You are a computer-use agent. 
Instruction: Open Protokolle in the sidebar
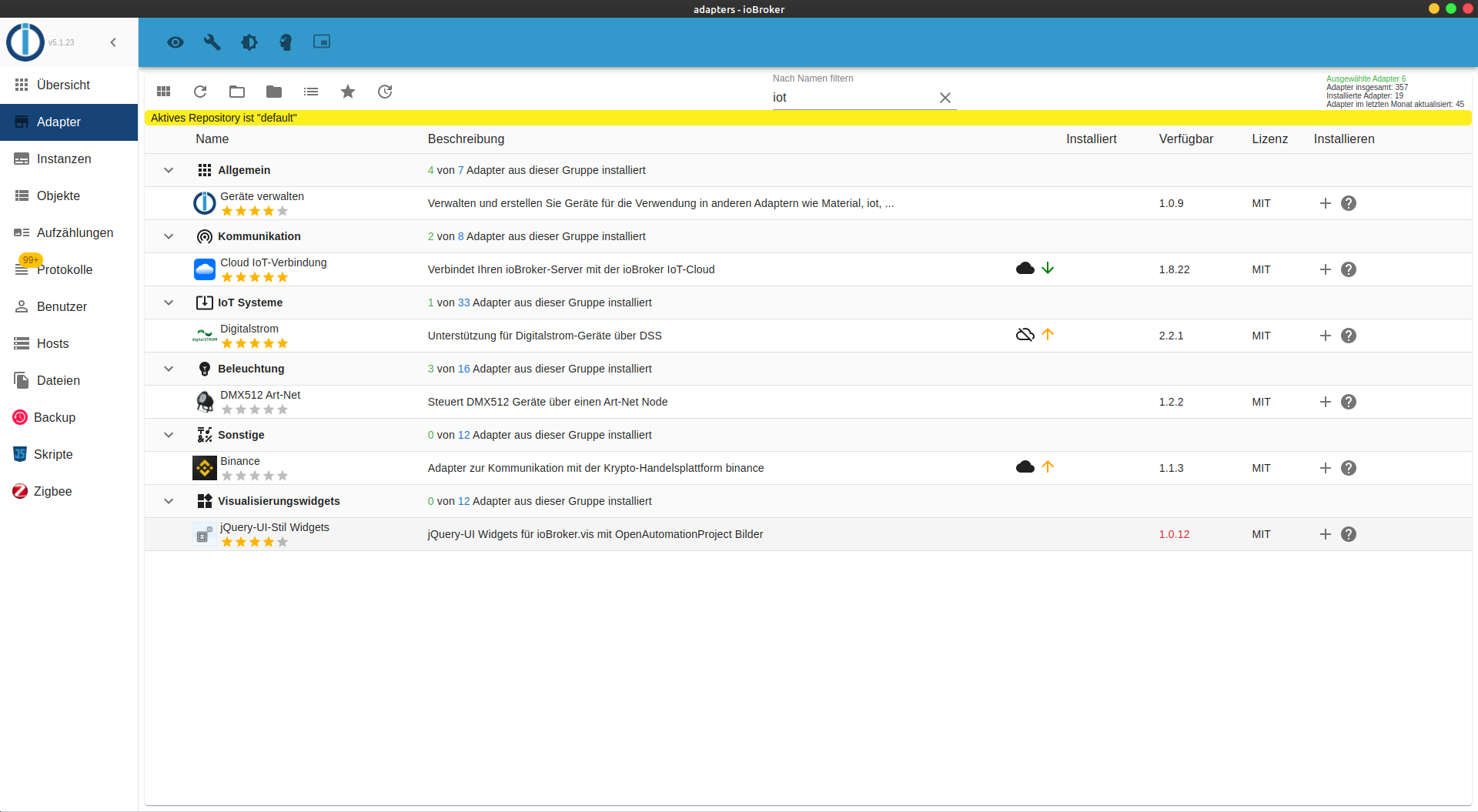click(69, 269)
